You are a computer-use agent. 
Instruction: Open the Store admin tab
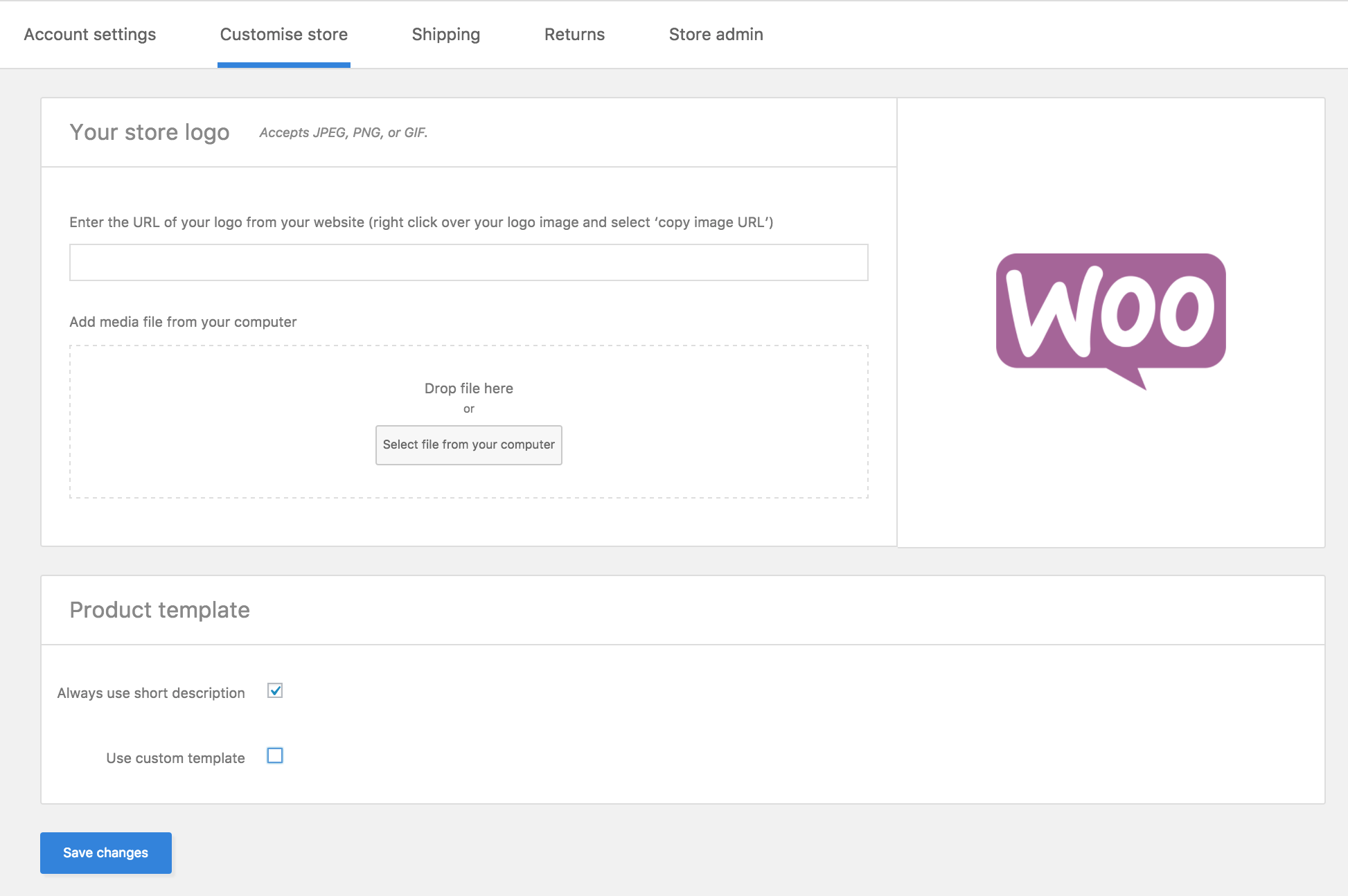pos(716,34)
